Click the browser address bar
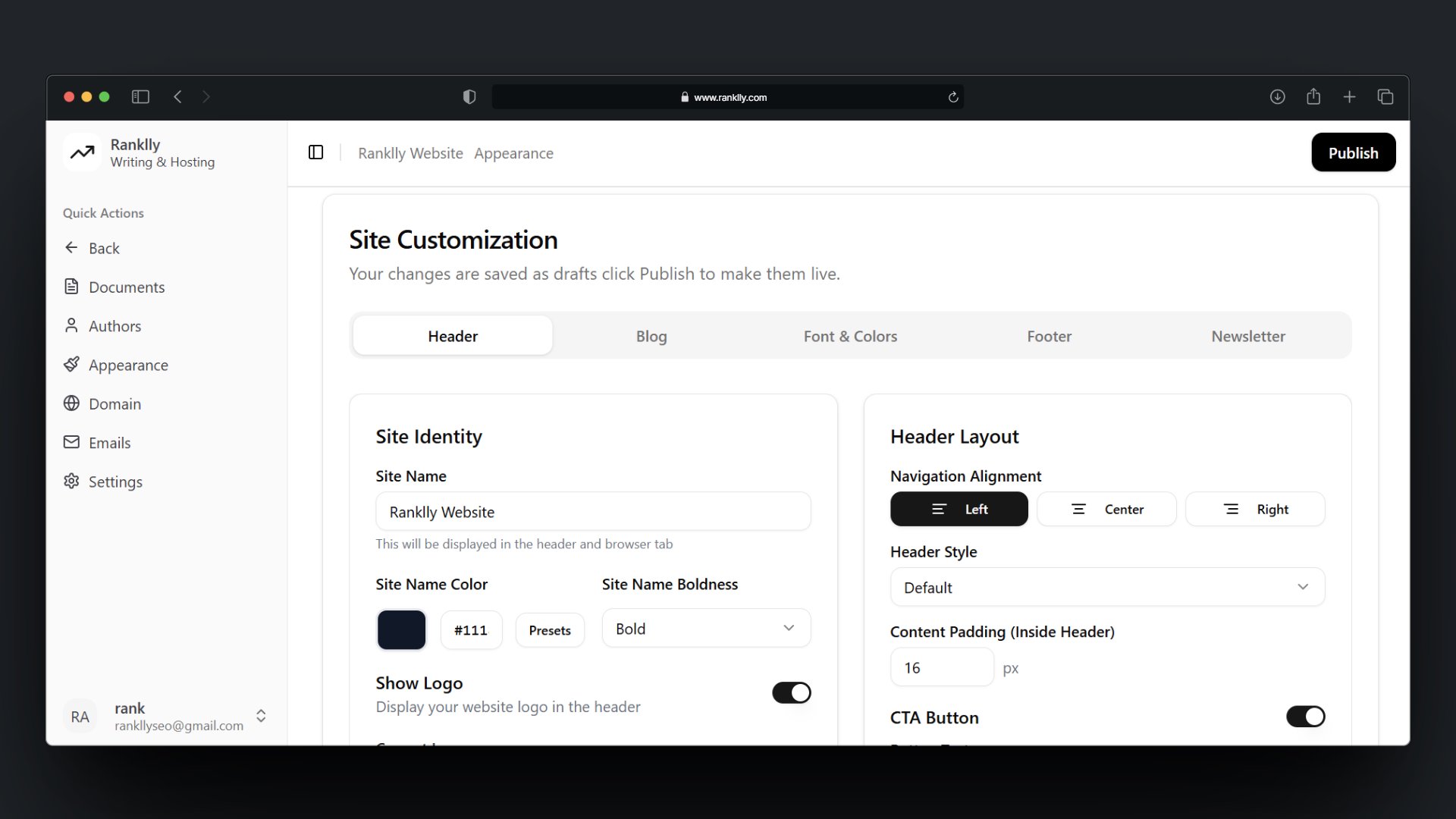1456x819 pixels. tap(728, 97)
